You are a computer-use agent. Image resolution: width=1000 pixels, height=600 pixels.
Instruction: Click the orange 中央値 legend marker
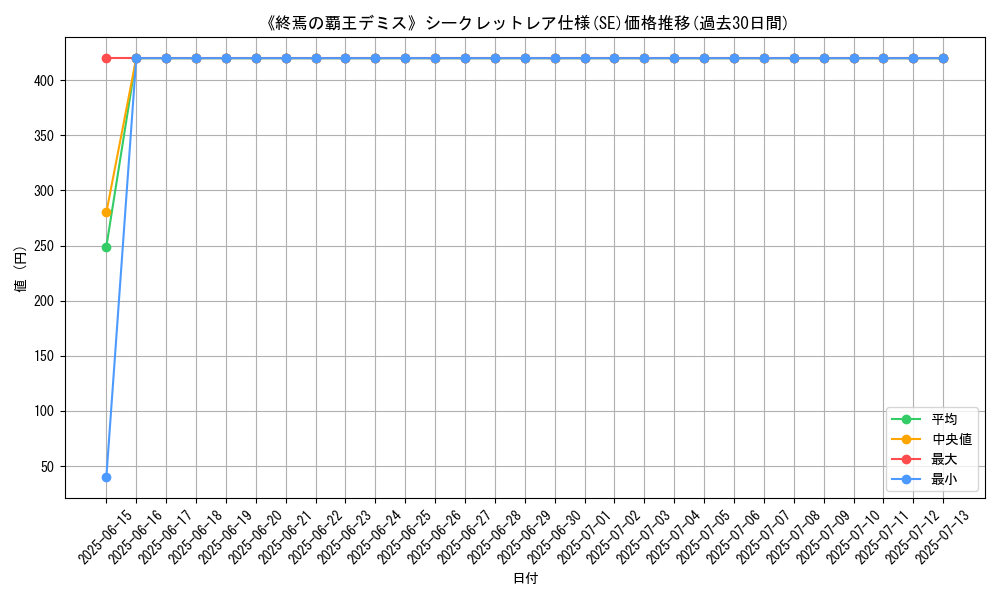coord(906,439)
